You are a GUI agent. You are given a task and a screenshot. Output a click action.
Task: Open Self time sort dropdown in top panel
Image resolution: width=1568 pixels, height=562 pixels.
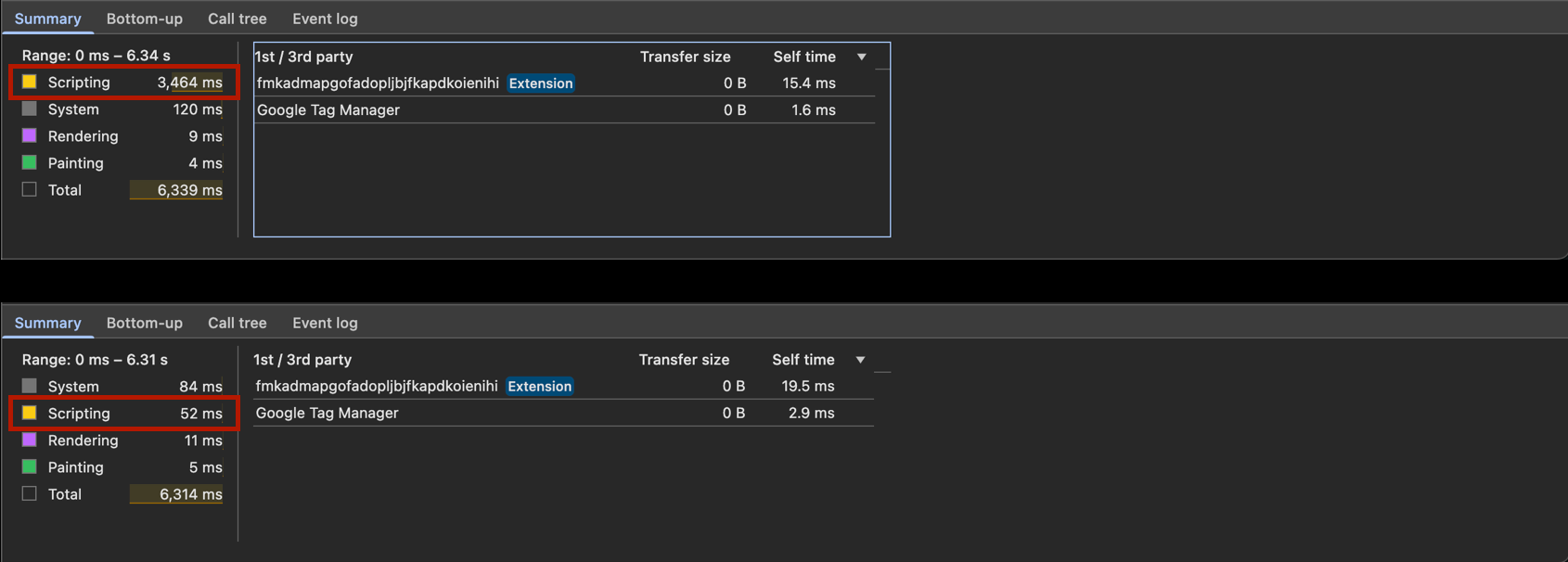point(862,57)
